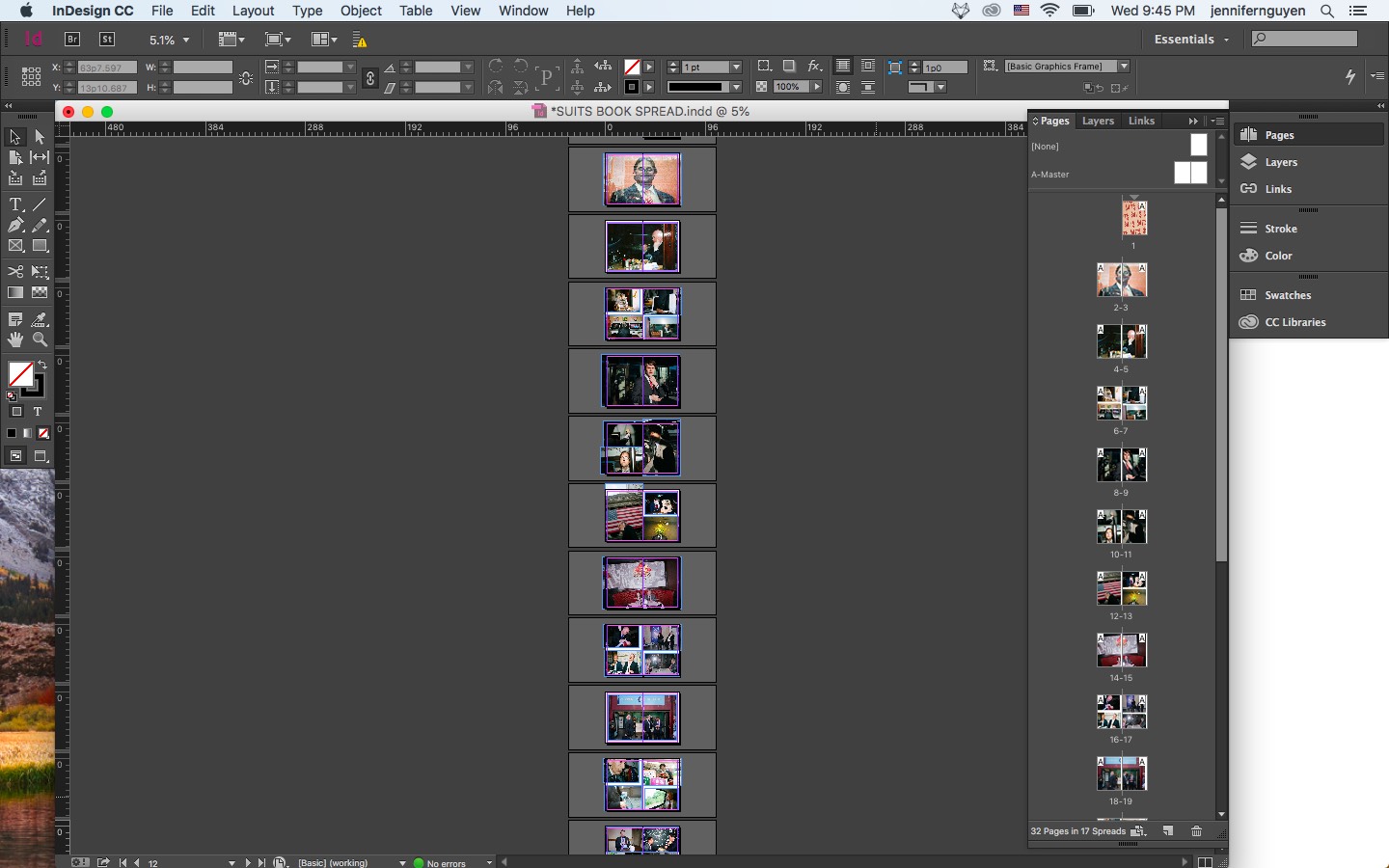Screen dimensions: 1389x868
Task: Open the Object menu
Action: pyautogui.click(x=361, y=11)
